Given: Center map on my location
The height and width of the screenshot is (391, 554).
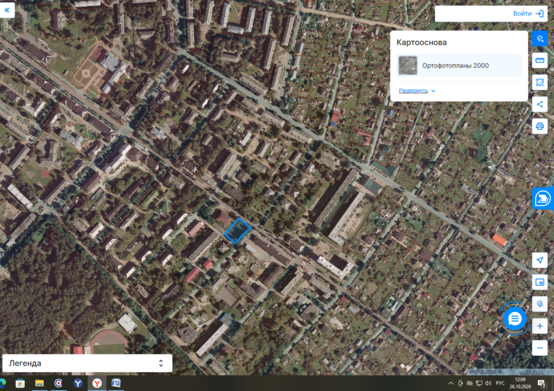Looking at the screenshot, I should (540, 260).
